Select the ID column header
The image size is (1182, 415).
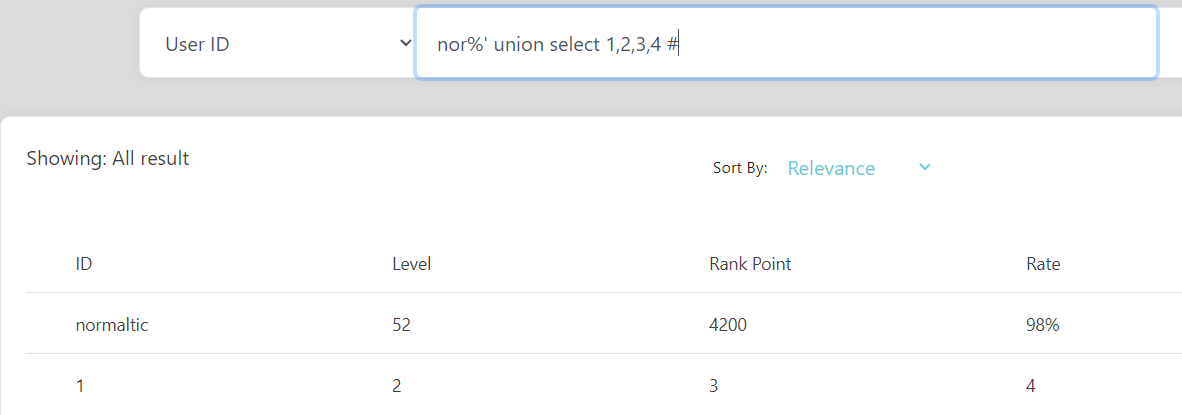click(84, 264)
